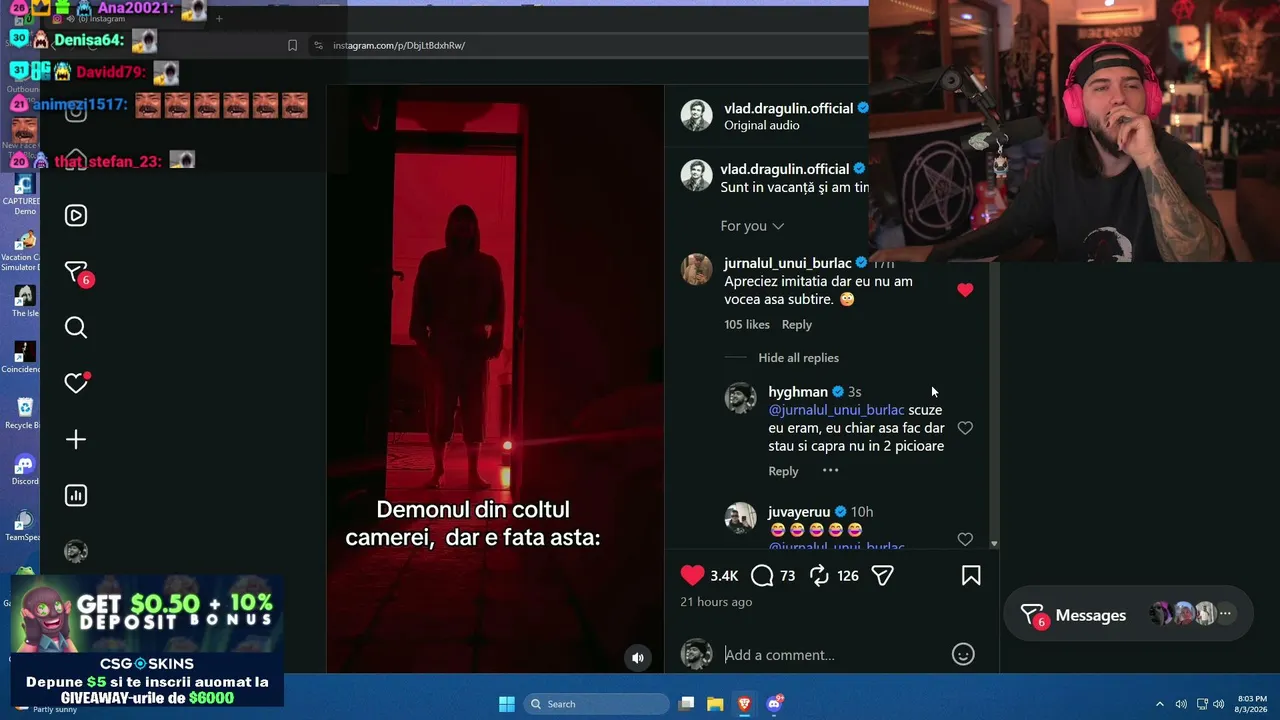This screenshot has height=720, width=1280.
Task: Share the post with the paper plane icon
Action: [x=882, y=575]
